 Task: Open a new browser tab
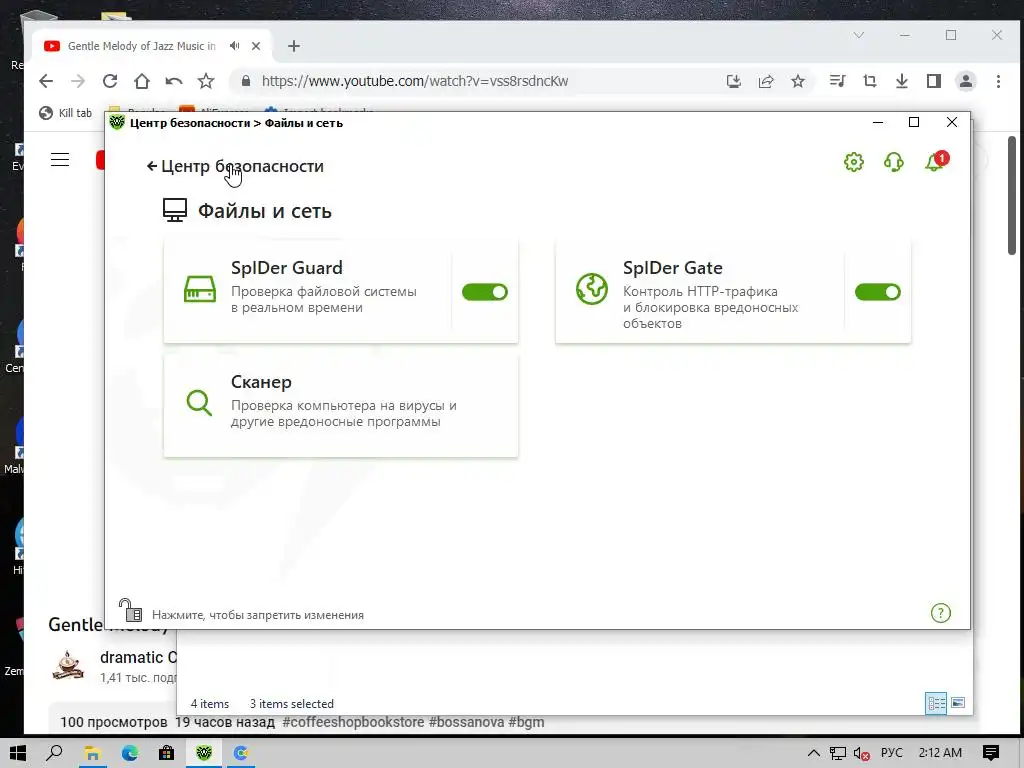(294, 46)
